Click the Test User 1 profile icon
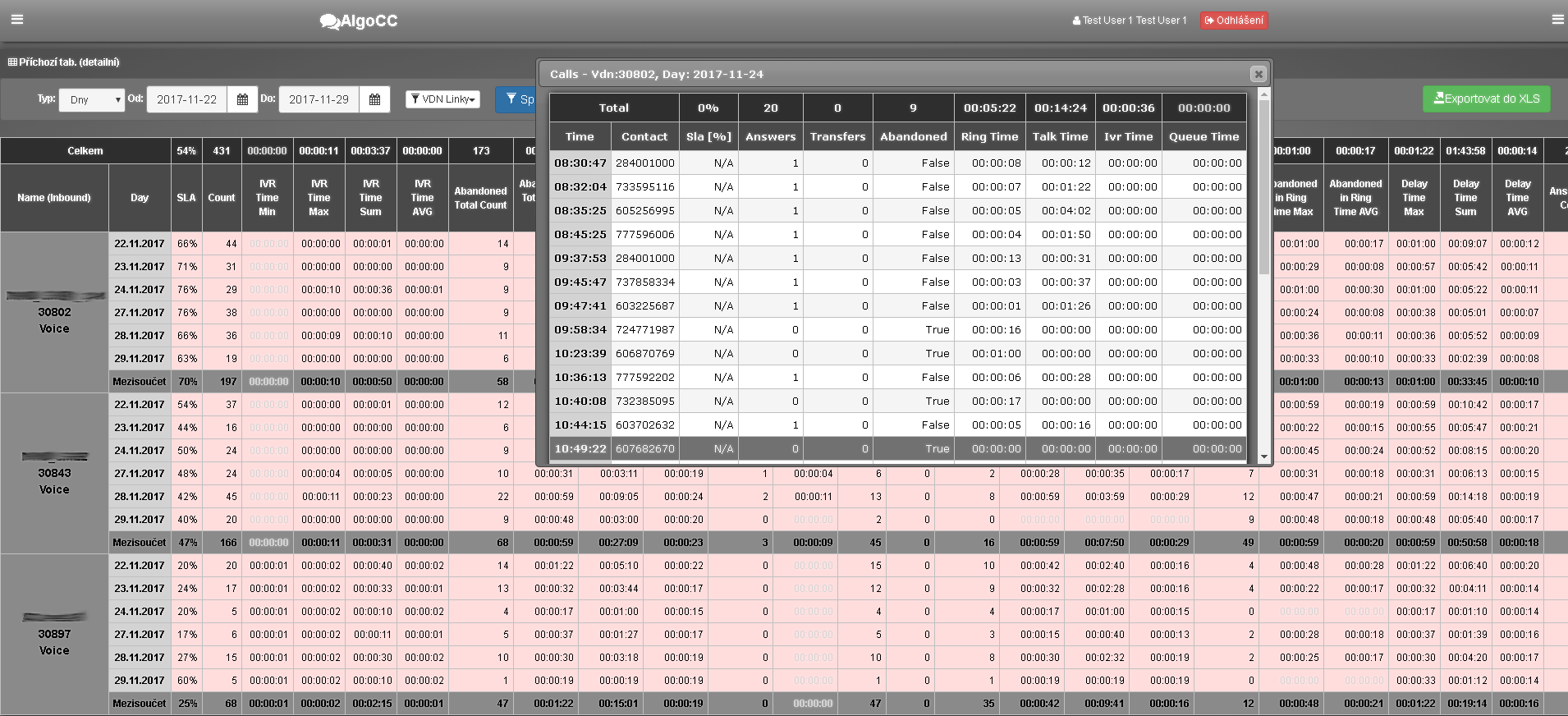 pos(1076,21)
